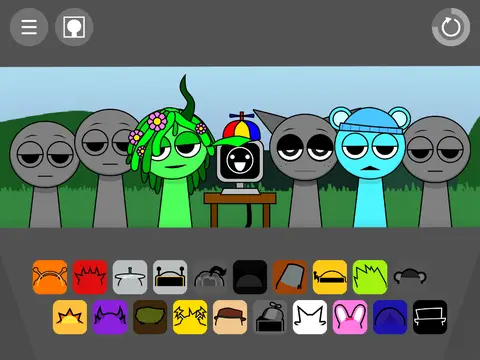Image resolution: width=480 pixels, height=360 pixels.
Task: Click the circular reset arrow button
Action: tap(451, 27)
